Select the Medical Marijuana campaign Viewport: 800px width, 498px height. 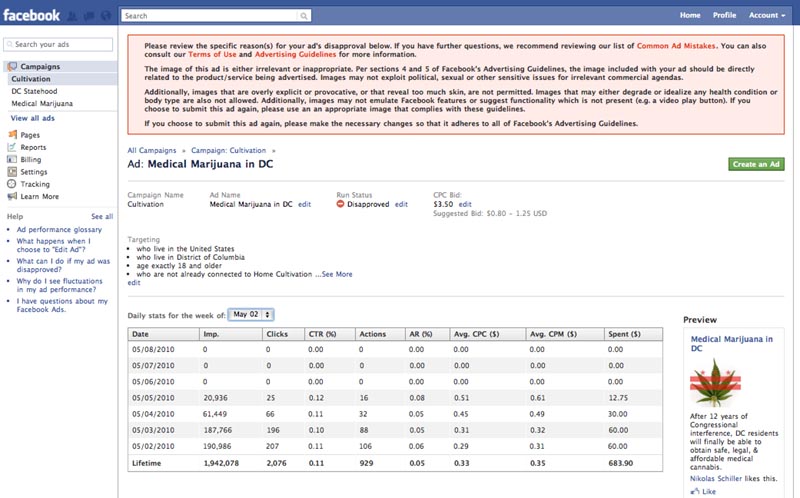point(42,104)
